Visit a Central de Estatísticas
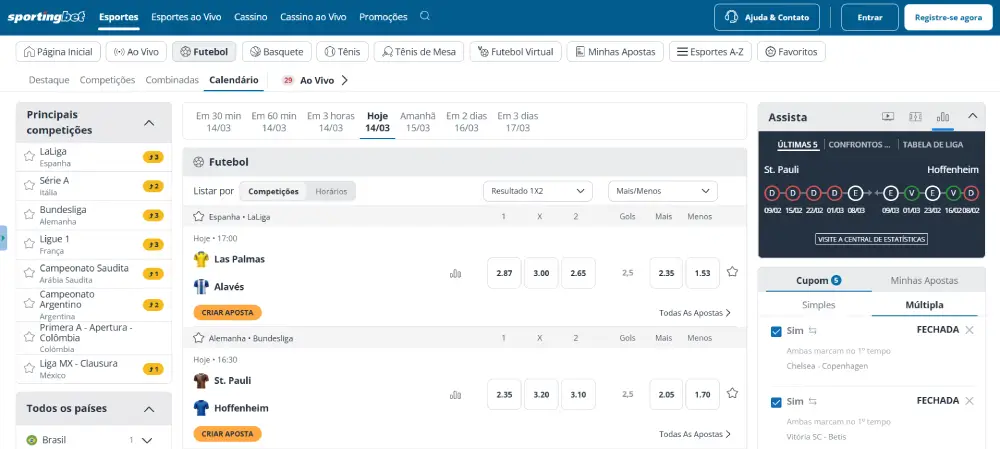This screenshot has width=1000, height=449. [x=871, y=240]
